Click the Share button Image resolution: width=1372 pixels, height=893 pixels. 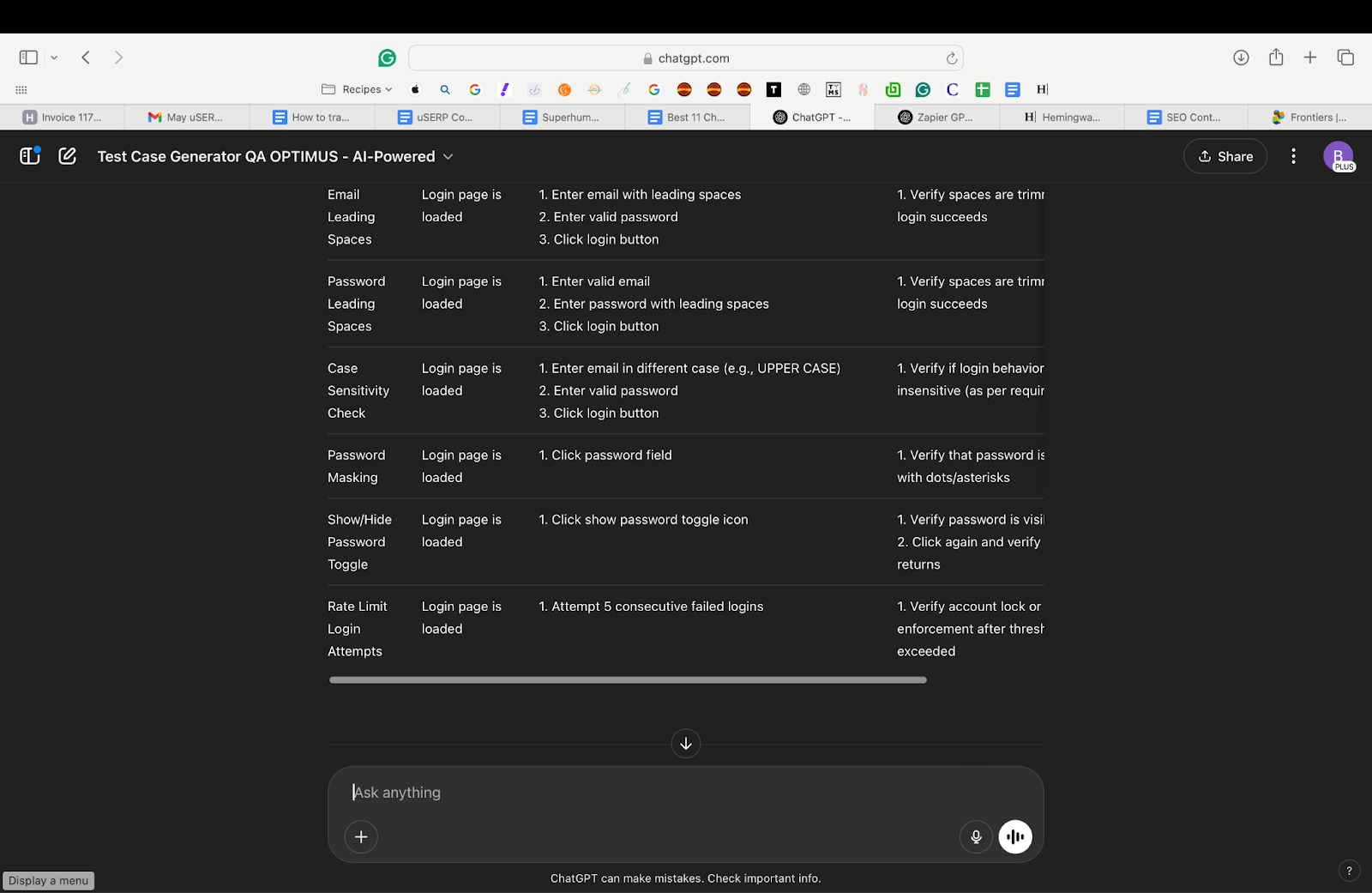[1225, 156]
